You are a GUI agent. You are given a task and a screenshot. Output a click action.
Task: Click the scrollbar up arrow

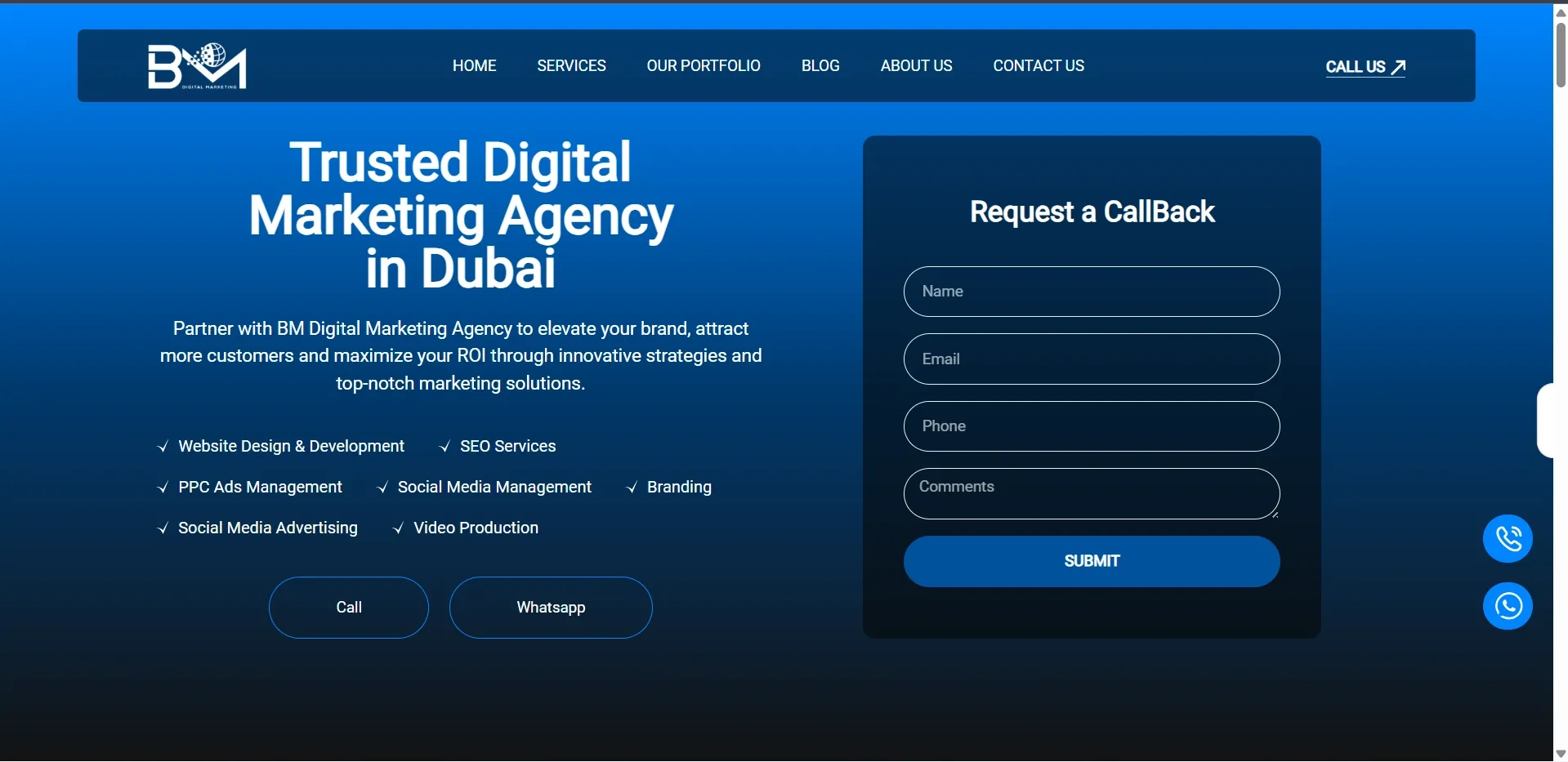pos(1561,12)
